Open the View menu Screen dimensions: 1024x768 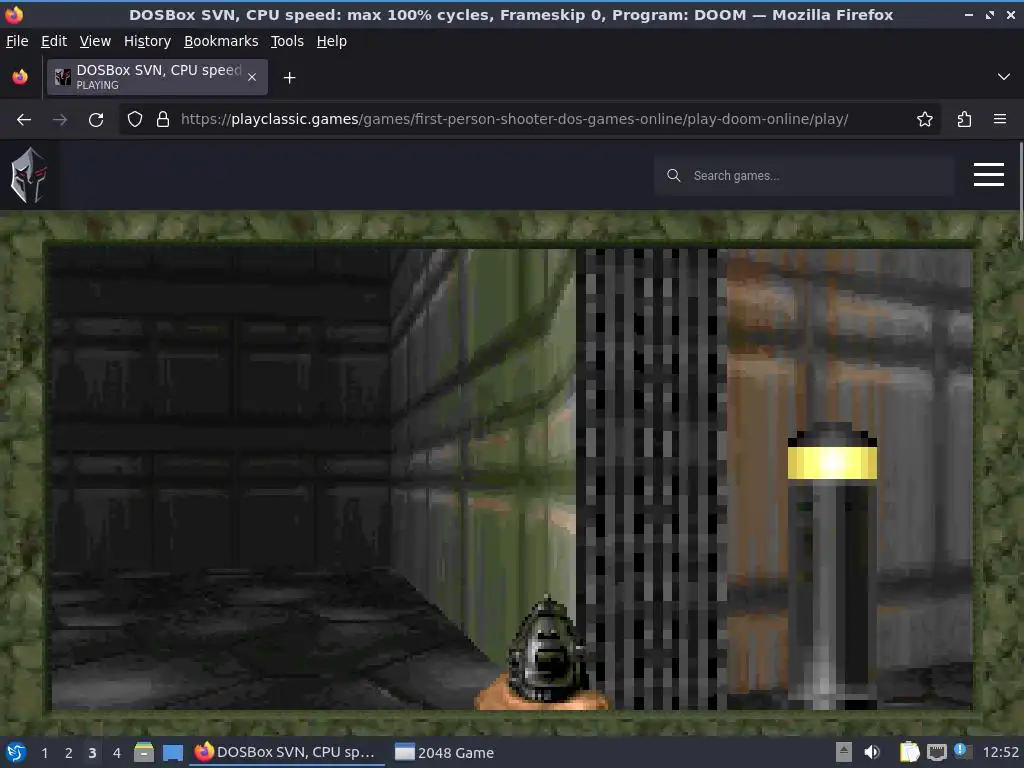[95, 41]
